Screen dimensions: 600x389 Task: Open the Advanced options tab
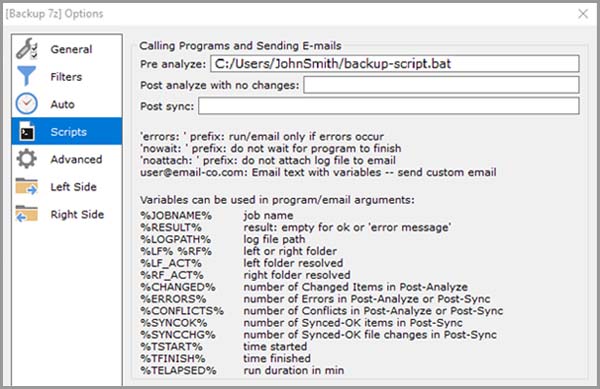[76, 160]
